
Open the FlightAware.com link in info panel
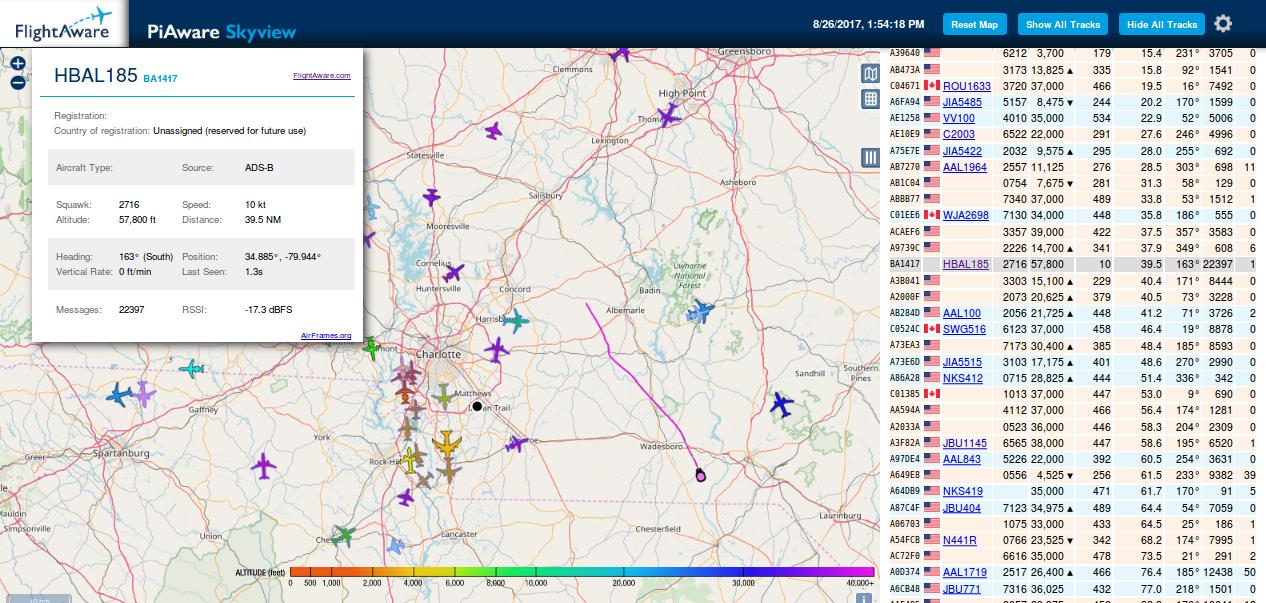322,75
